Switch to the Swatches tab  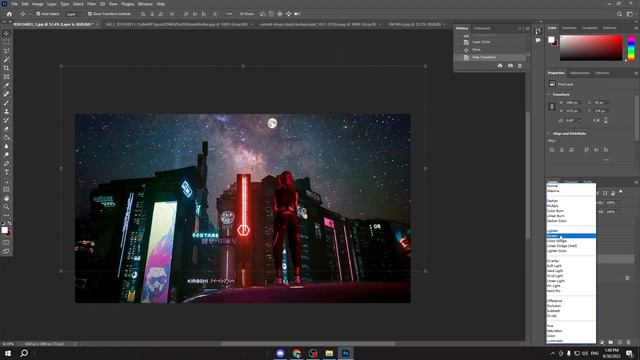tap(569, 28)
